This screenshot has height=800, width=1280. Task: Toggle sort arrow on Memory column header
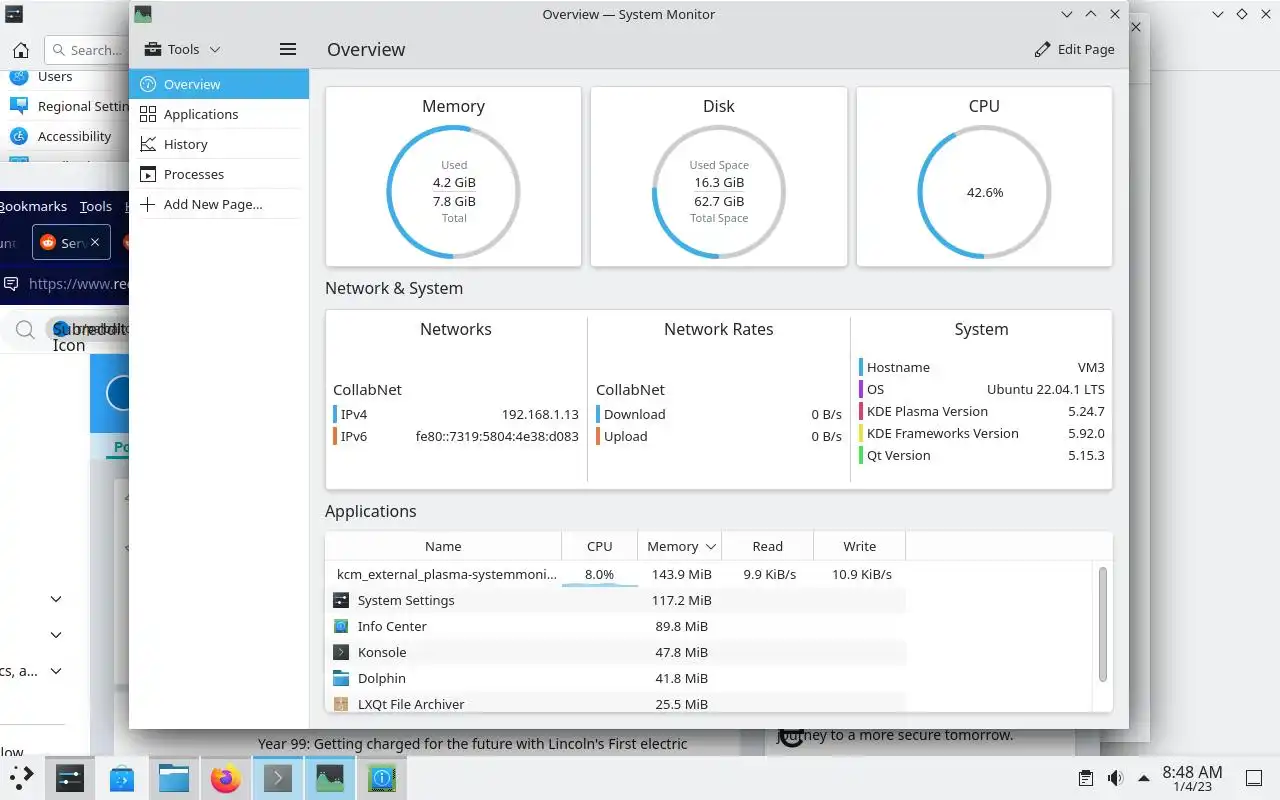(711, 547)
